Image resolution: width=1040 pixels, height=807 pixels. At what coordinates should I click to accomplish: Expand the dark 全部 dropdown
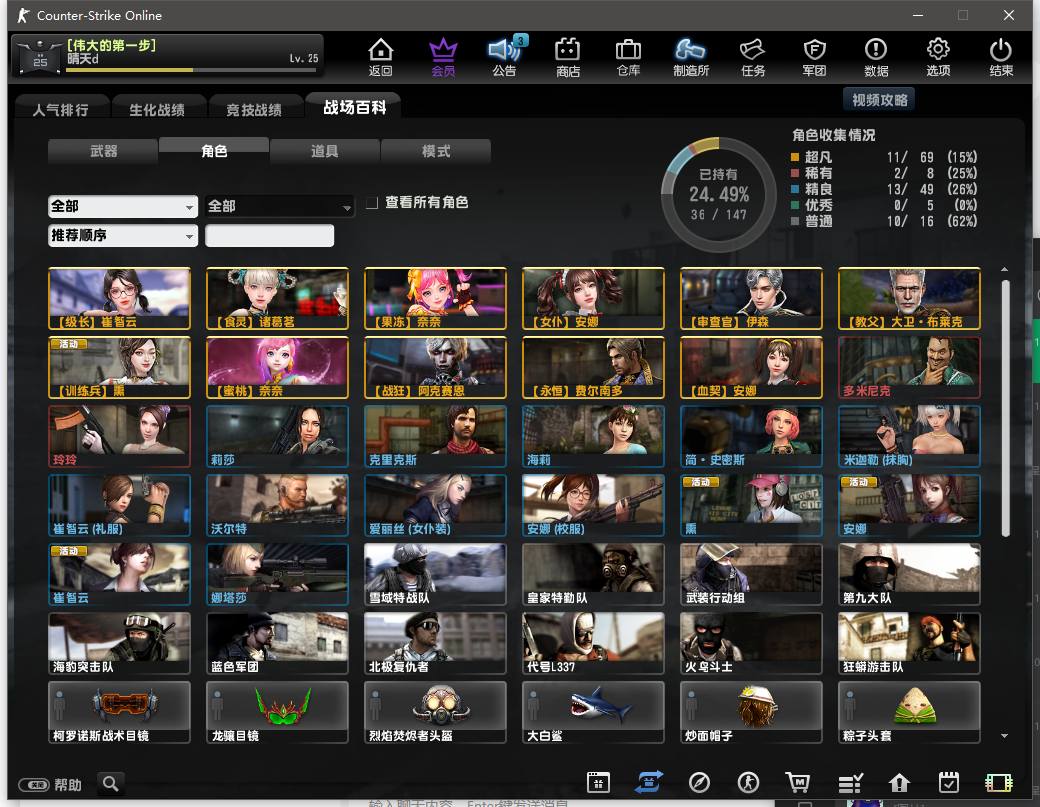click(x=280, y=206)
